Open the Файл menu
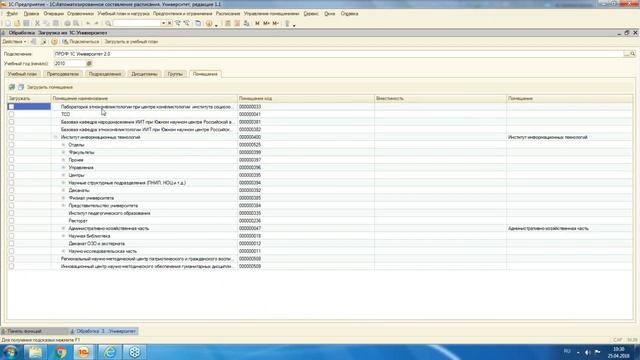 12,13
